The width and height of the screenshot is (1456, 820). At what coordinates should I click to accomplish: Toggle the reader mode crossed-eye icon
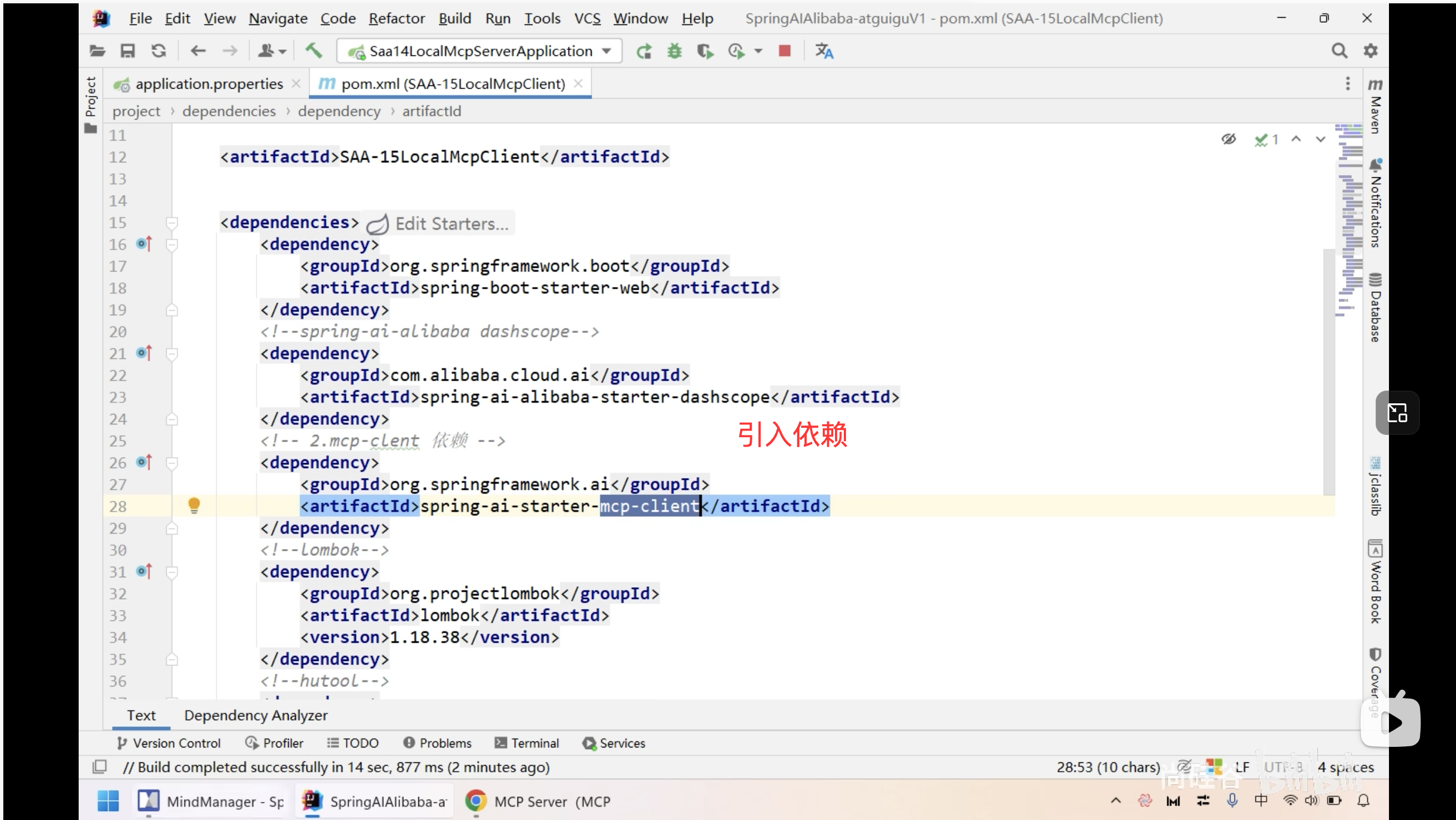click(x=1228, y=139)
